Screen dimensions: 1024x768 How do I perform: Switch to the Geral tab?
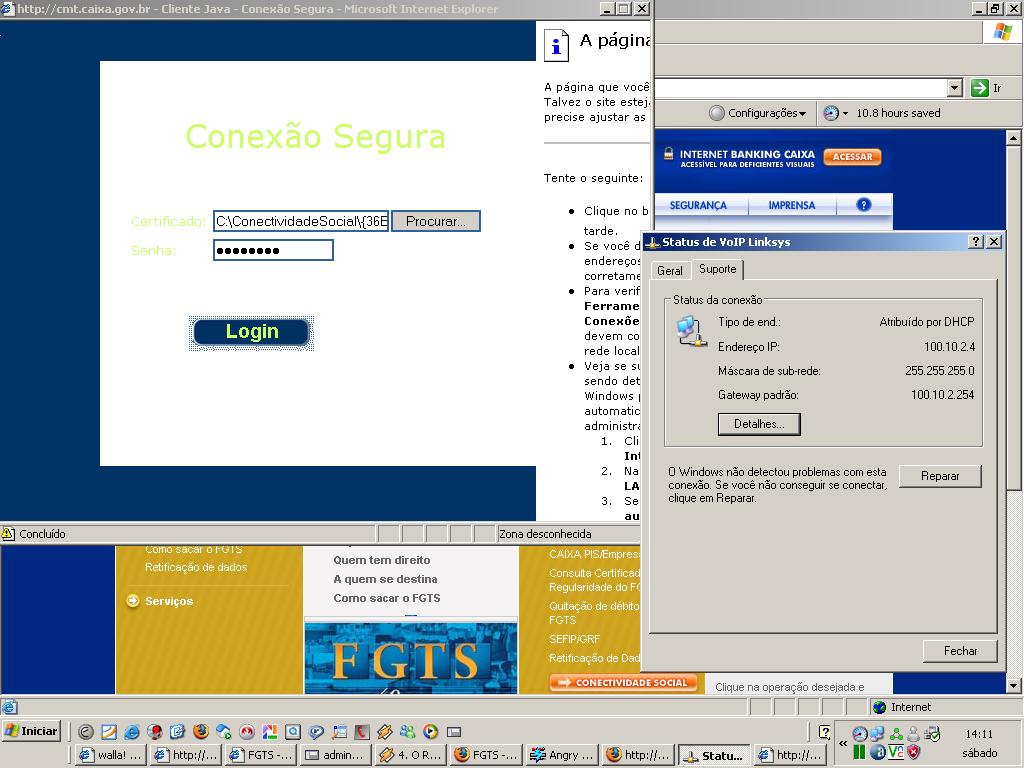(669, 270)
